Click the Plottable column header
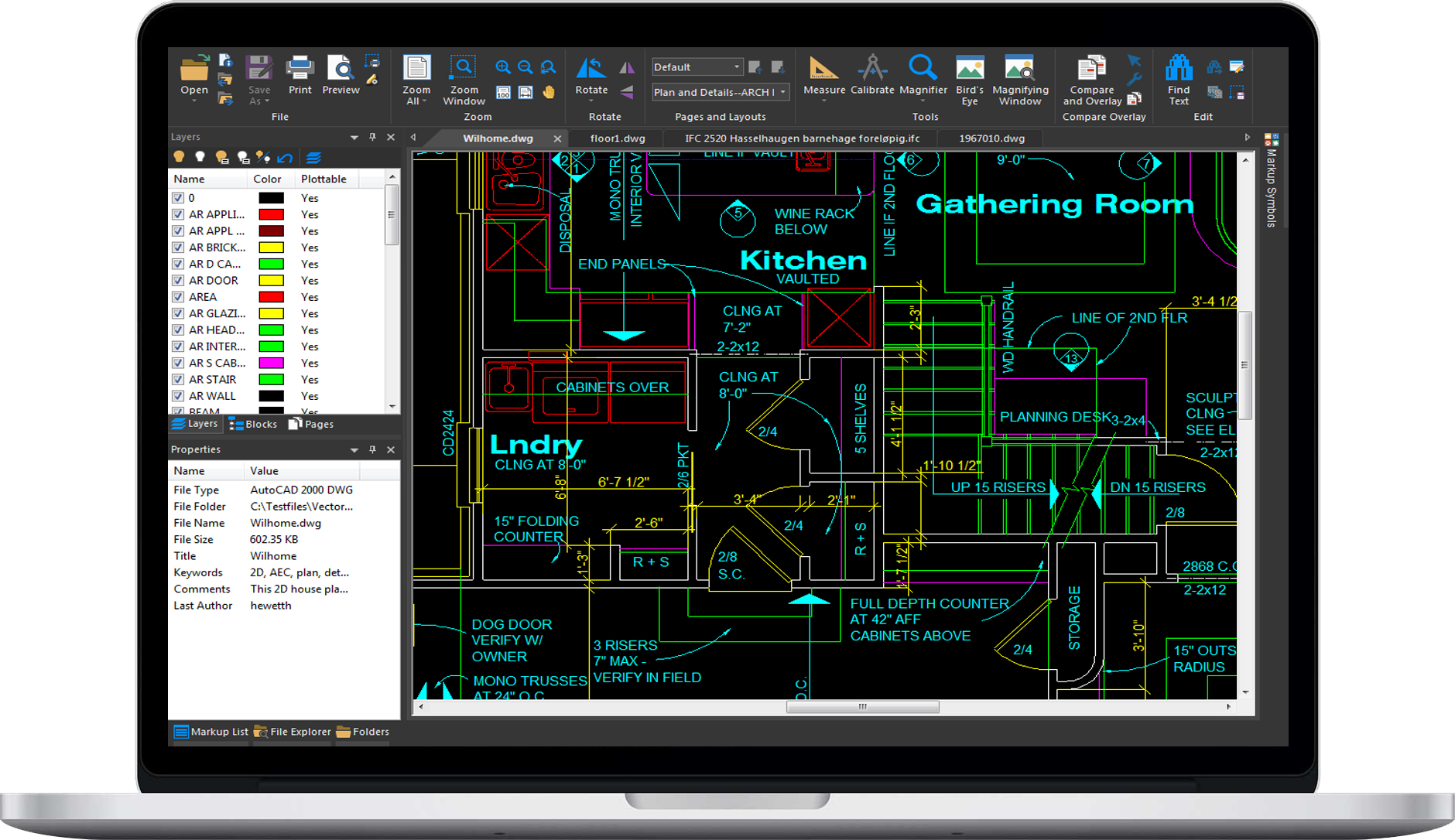 324,179
